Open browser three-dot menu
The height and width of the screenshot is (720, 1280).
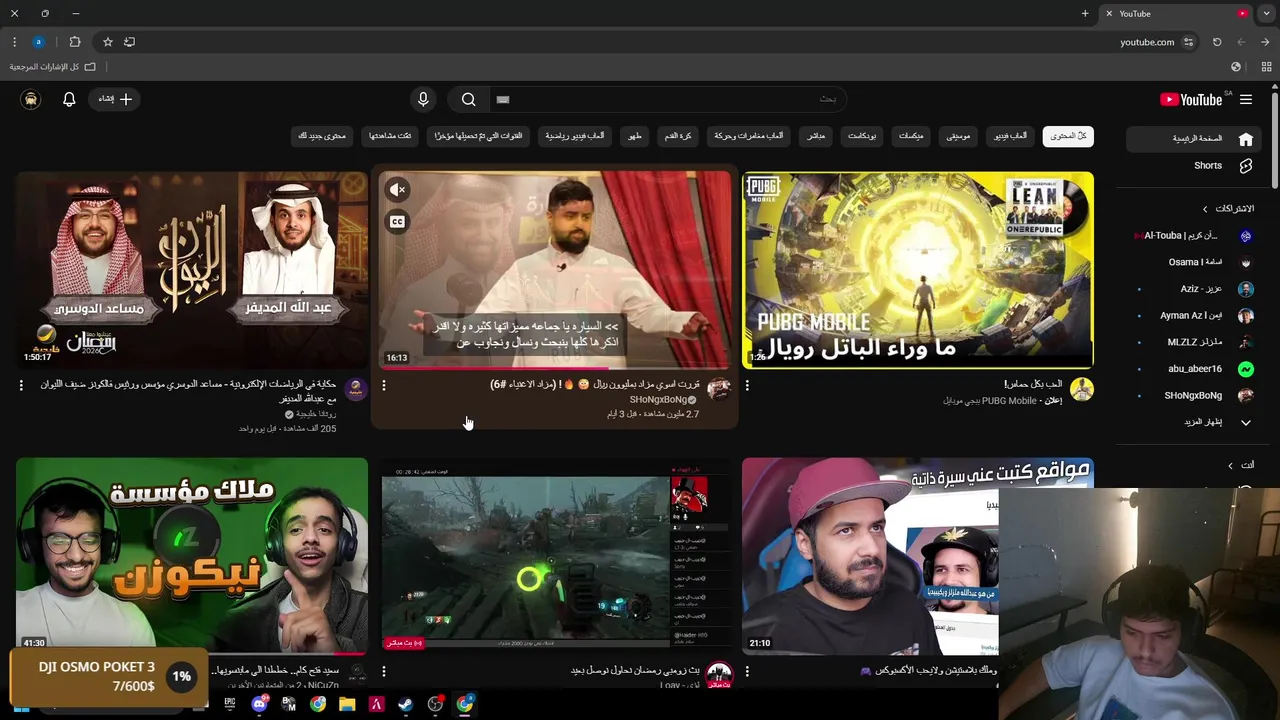14,42
